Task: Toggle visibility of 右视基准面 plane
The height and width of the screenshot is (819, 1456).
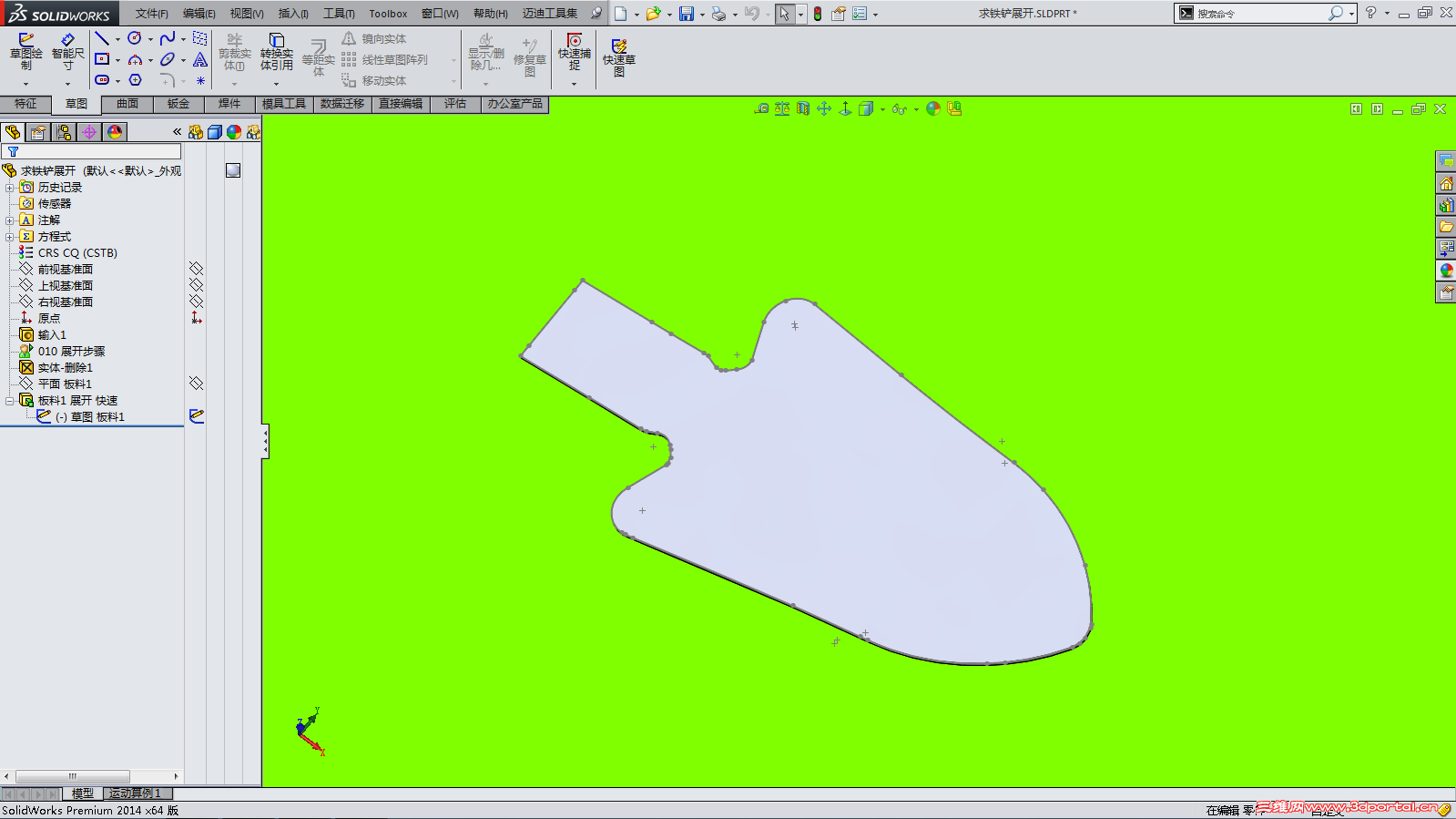Action: tap(196, 302)
